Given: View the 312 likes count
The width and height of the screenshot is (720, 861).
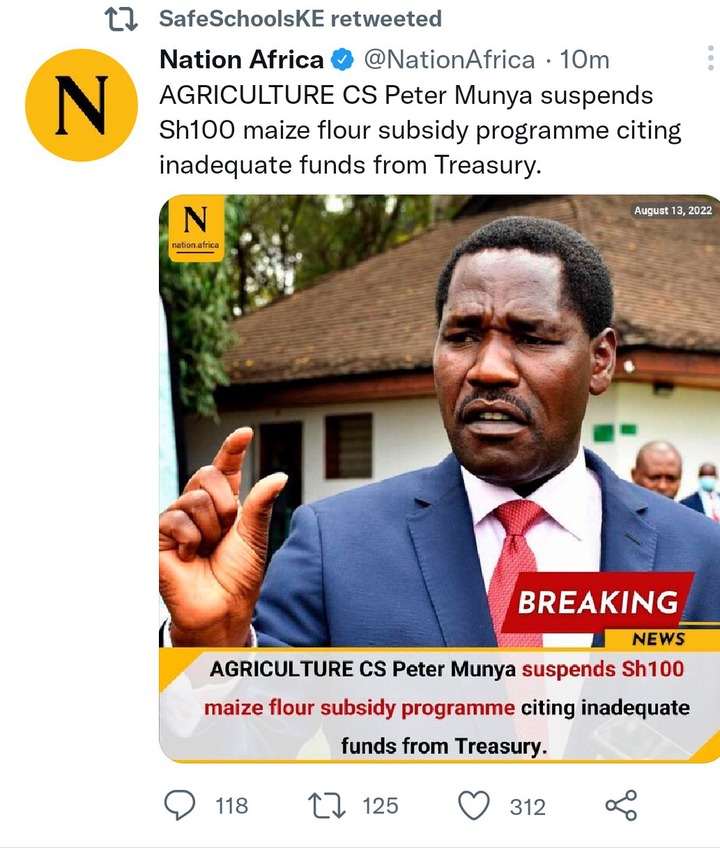Looking at the screenshot, I should 527,807.
